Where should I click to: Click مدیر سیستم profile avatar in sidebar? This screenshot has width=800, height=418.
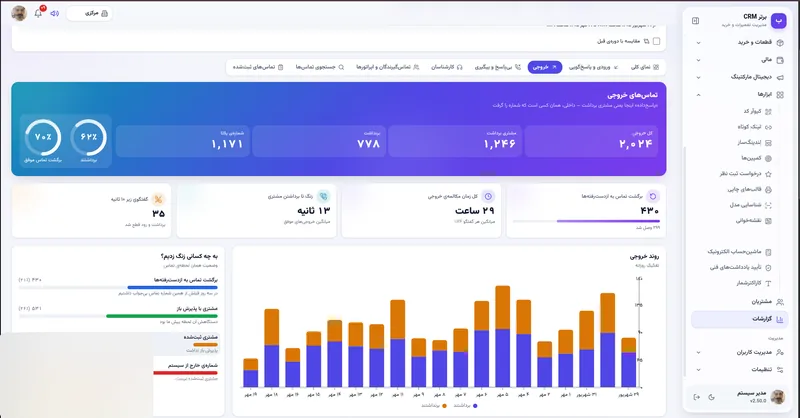click(x=778, y=397)
